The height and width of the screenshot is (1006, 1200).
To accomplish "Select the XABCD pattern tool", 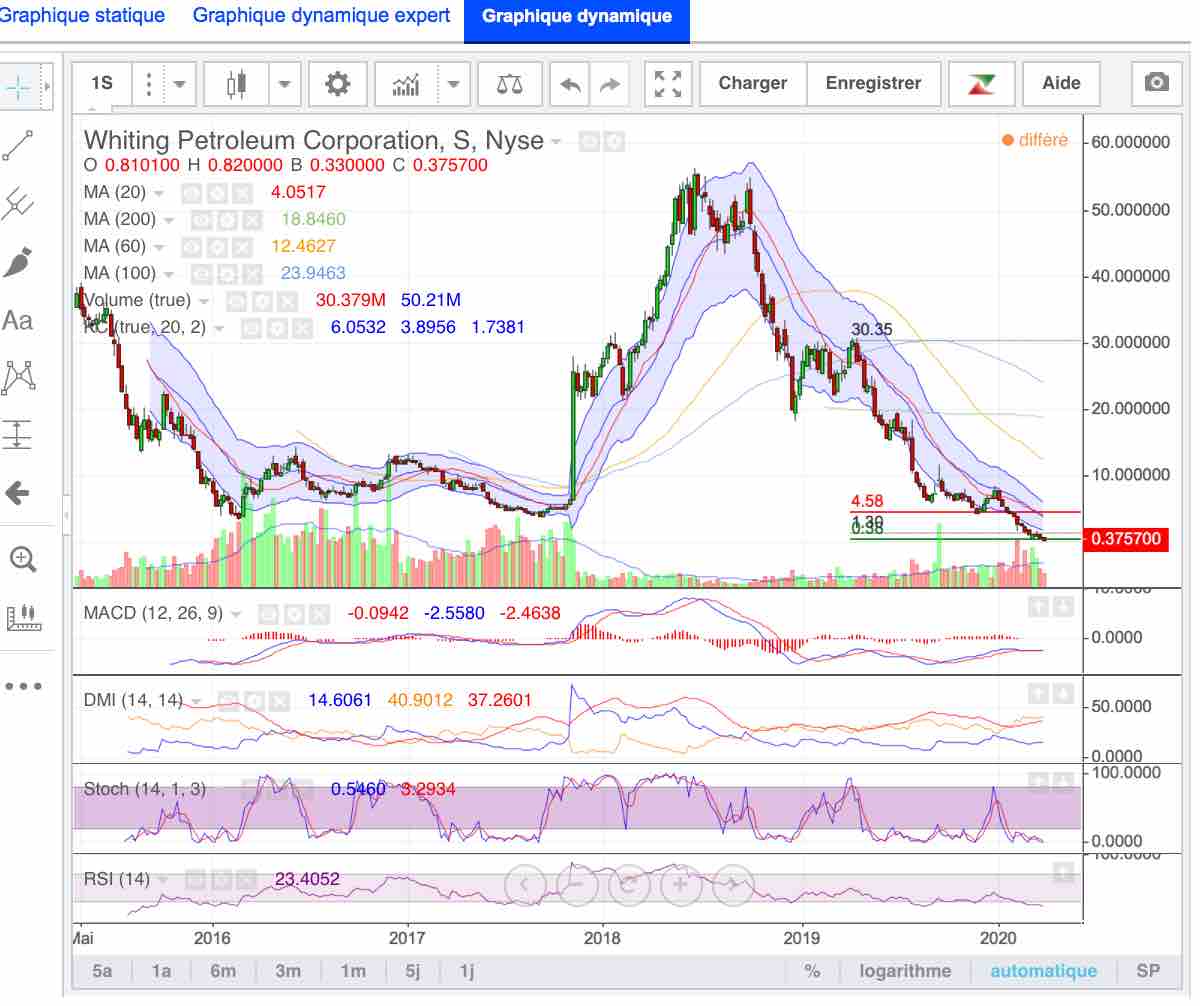I will 18,377.
